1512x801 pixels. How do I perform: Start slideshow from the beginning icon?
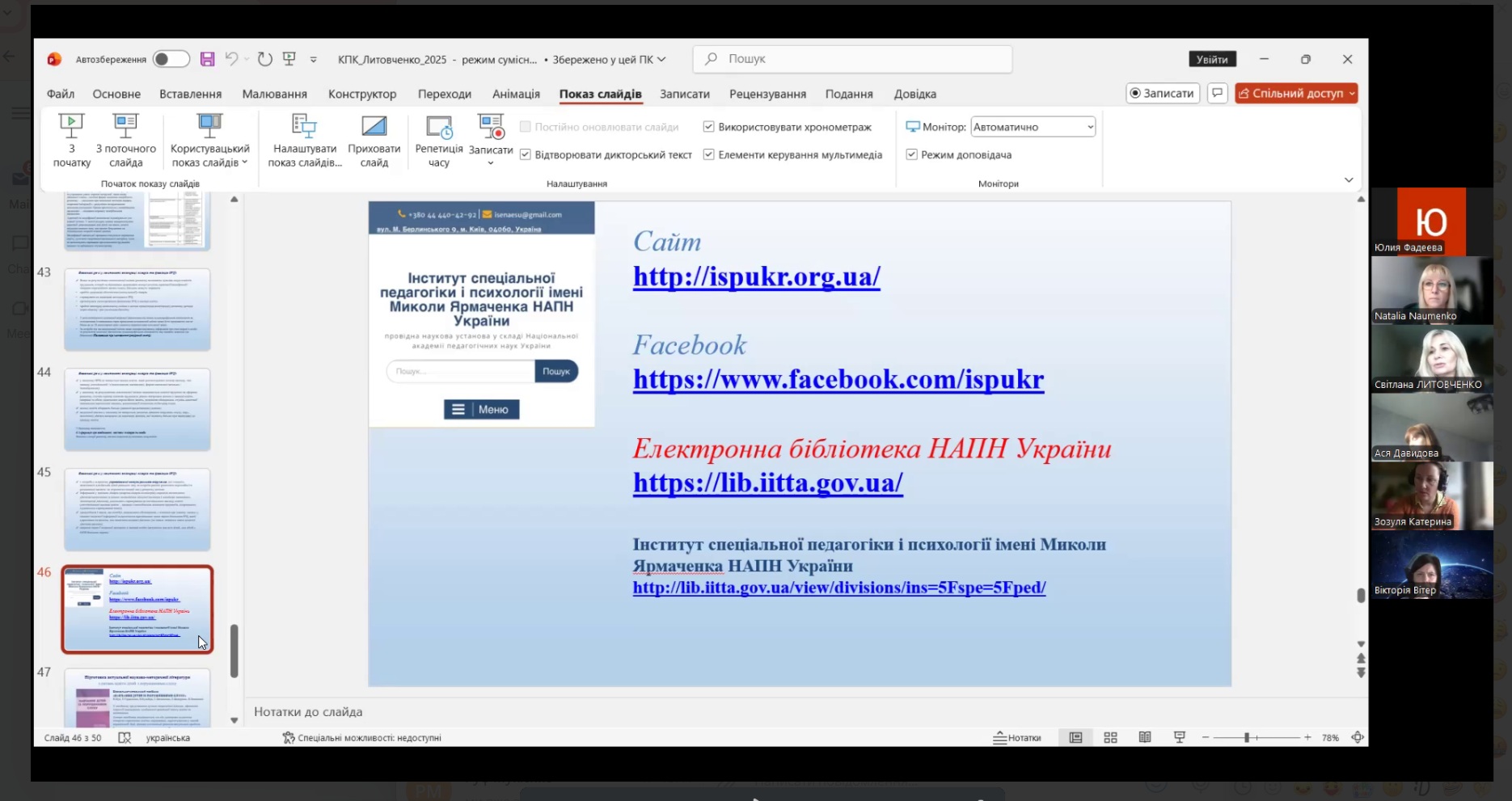pos(71,127)
